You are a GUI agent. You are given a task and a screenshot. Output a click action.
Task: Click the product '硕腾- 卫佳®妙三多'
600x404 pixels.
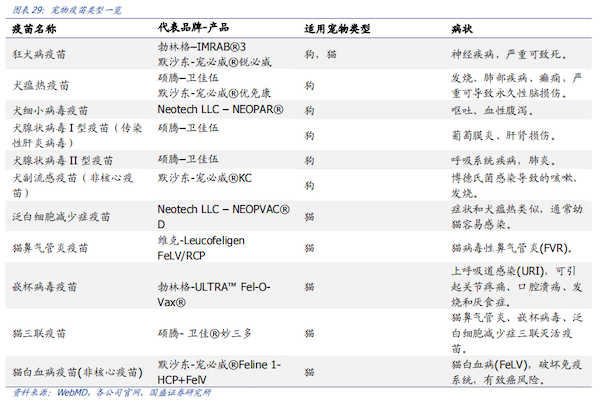(205, 333)
